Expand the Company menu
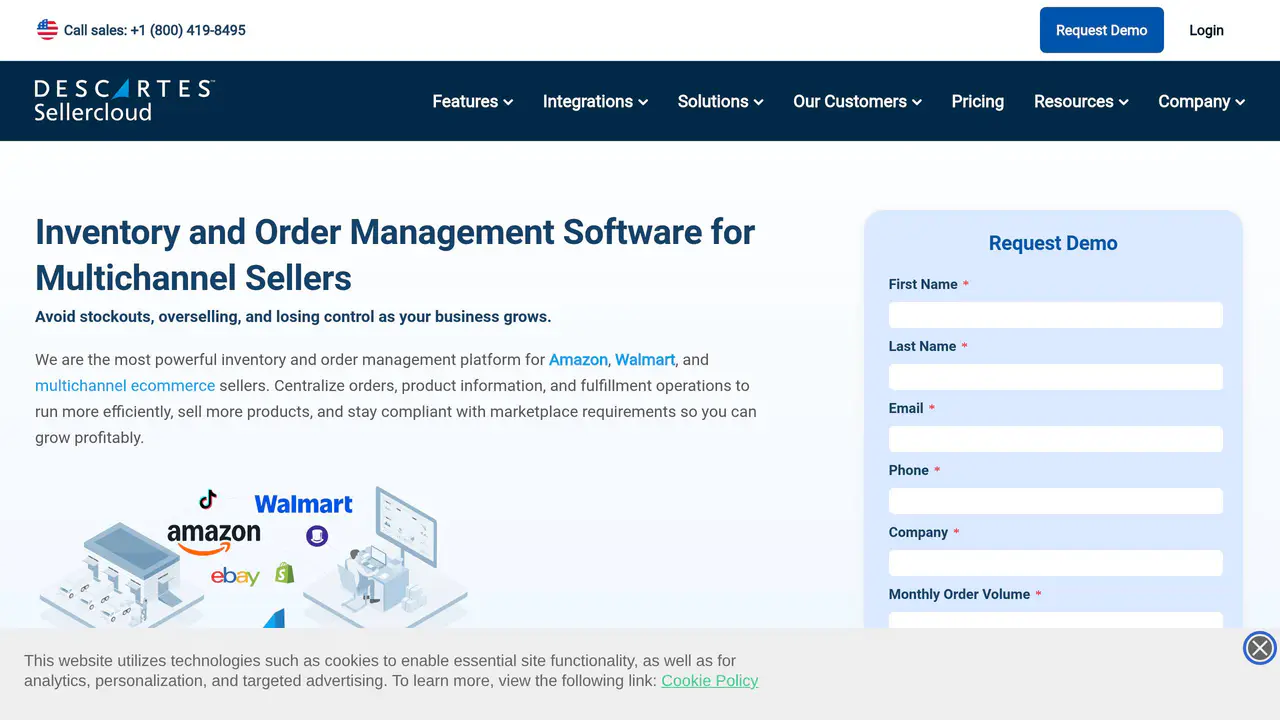 (1201, 101)
